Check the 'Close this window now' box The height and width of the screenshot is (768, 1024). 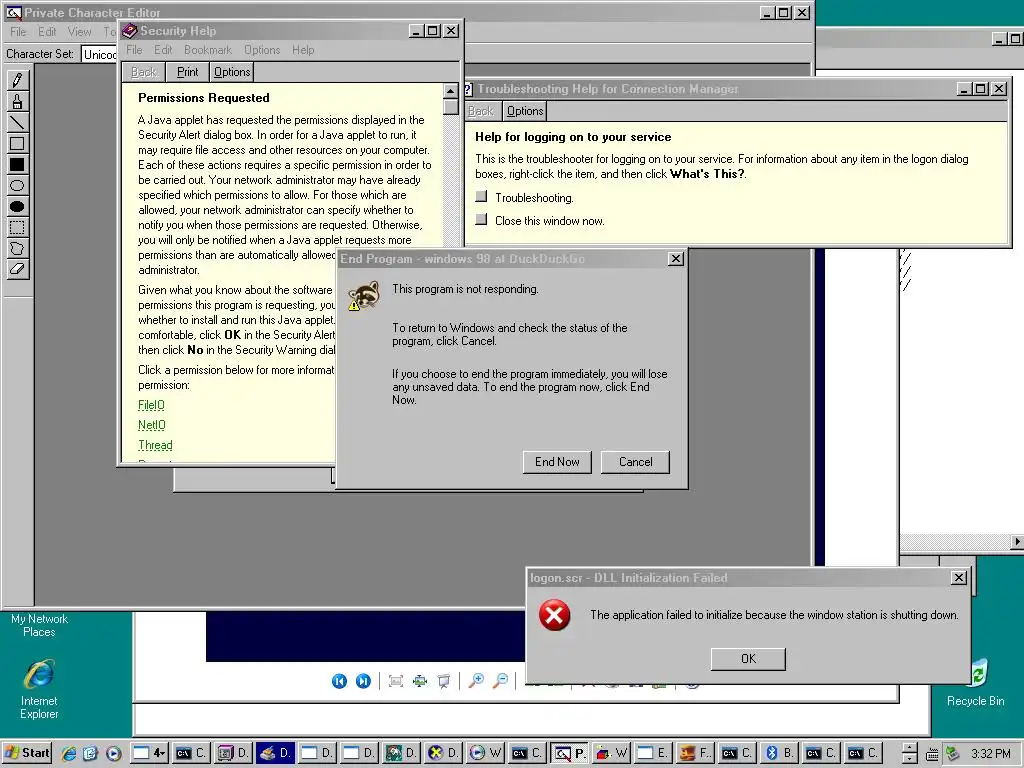pyautogui.click(x=481, y=219)
